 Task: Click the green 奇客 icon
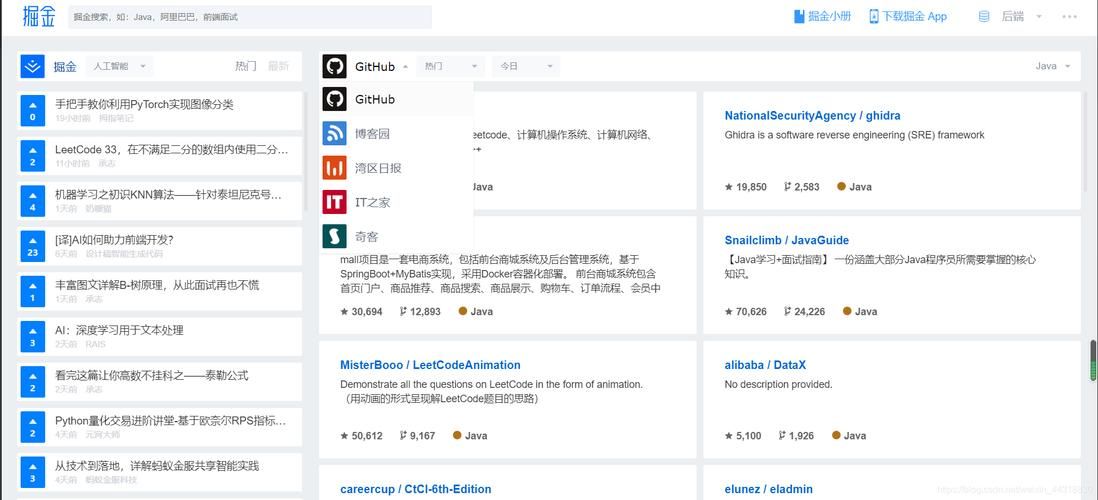334,237
